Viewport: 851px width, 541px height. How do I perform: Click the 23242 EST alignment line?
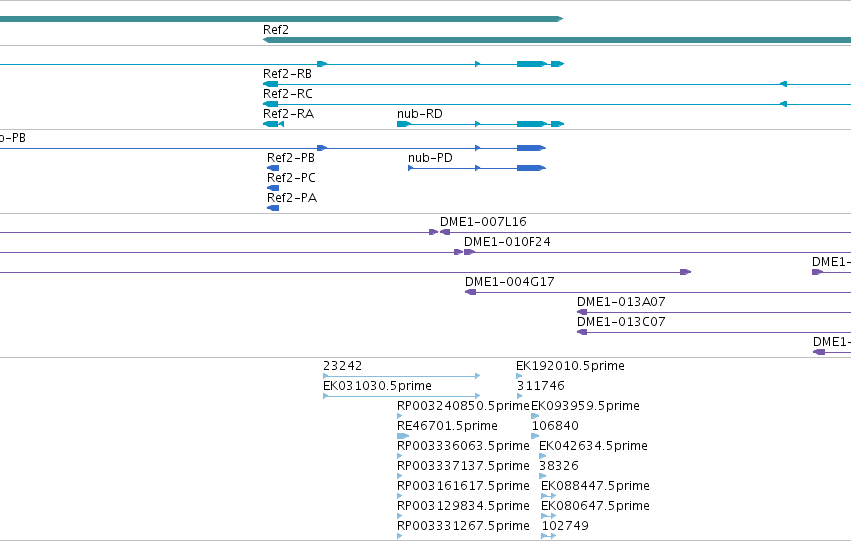tap(402, 376)
